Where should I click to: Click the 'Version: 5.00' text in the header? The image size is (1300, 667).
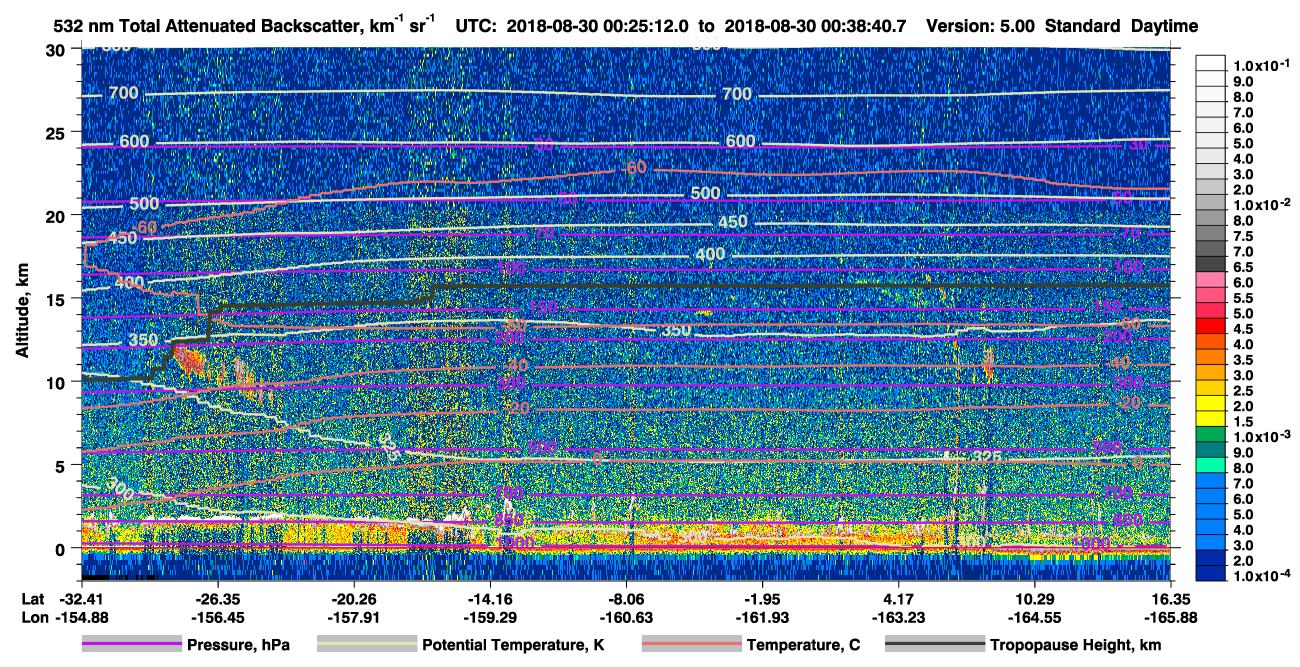coord(982,27)
